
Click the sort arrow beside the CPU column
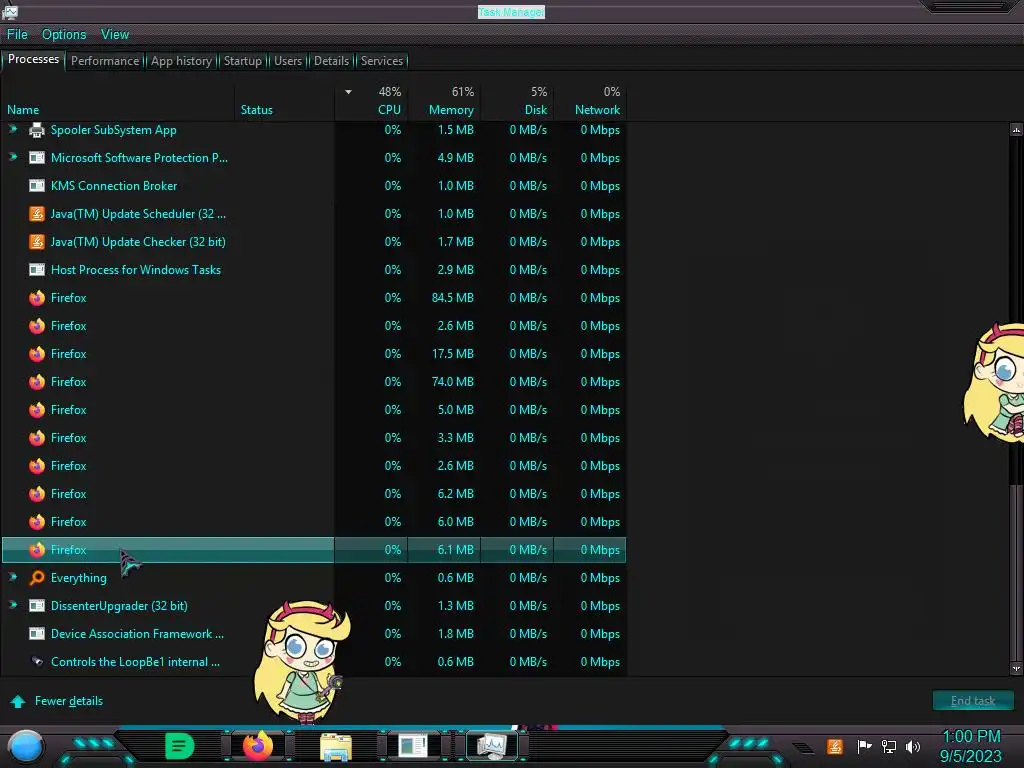click(x=348, y=92)
